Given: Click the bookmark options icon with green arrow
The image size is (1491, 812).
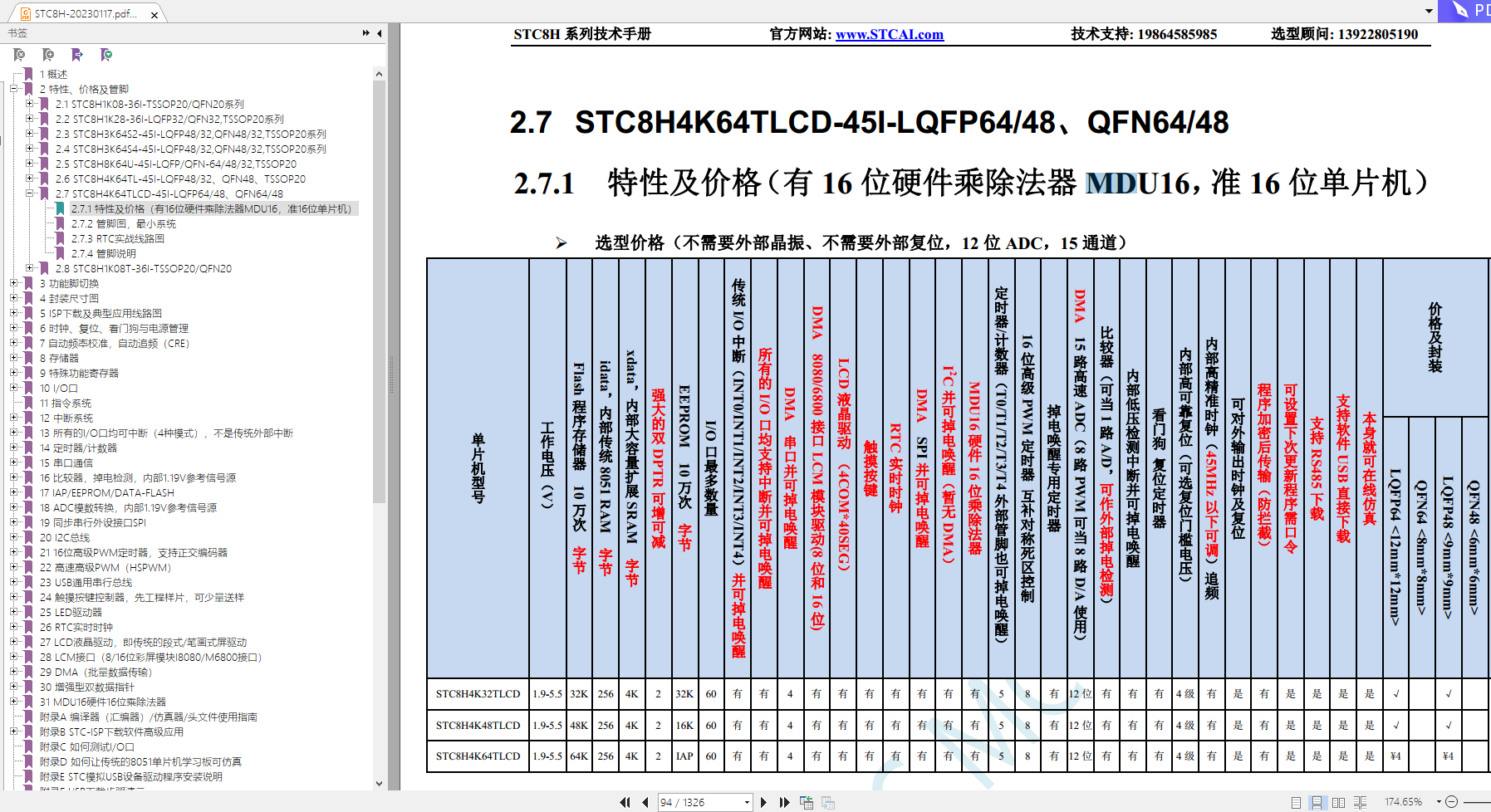Looking at the screenshot, I should (106, 55).
